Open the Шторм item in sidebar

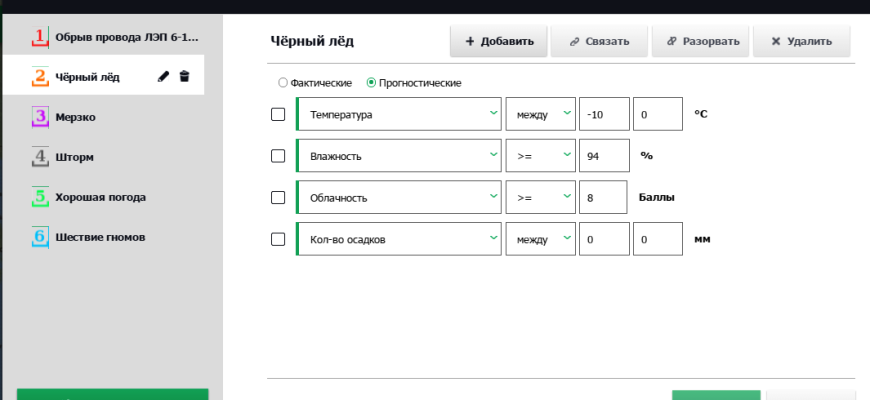[x=75, y=157]
